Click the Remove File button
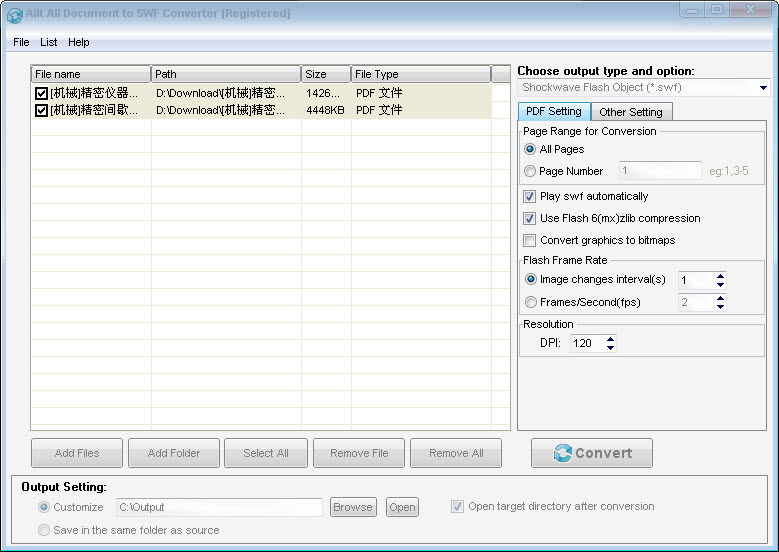779x552 pixels. point(359,453)
